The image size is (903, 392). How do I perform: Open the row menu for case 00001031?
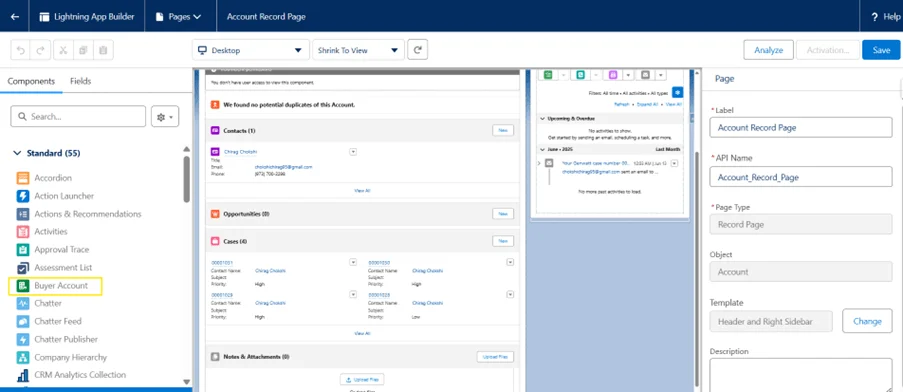coord(353,262)
